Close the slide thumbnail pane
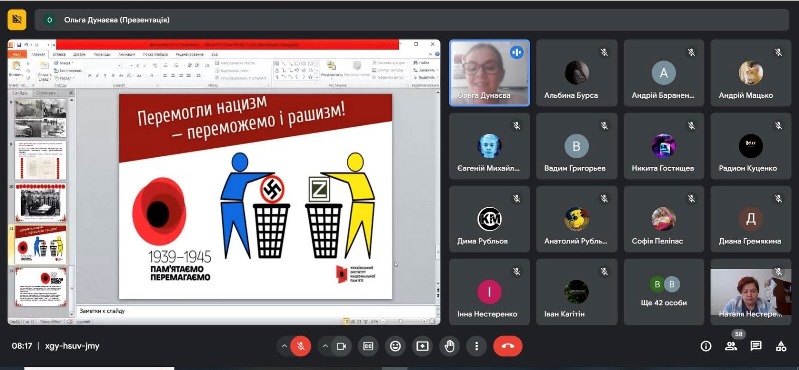This screenshot has width=799, height=370. pyautogui.click(x=71, y=93)
